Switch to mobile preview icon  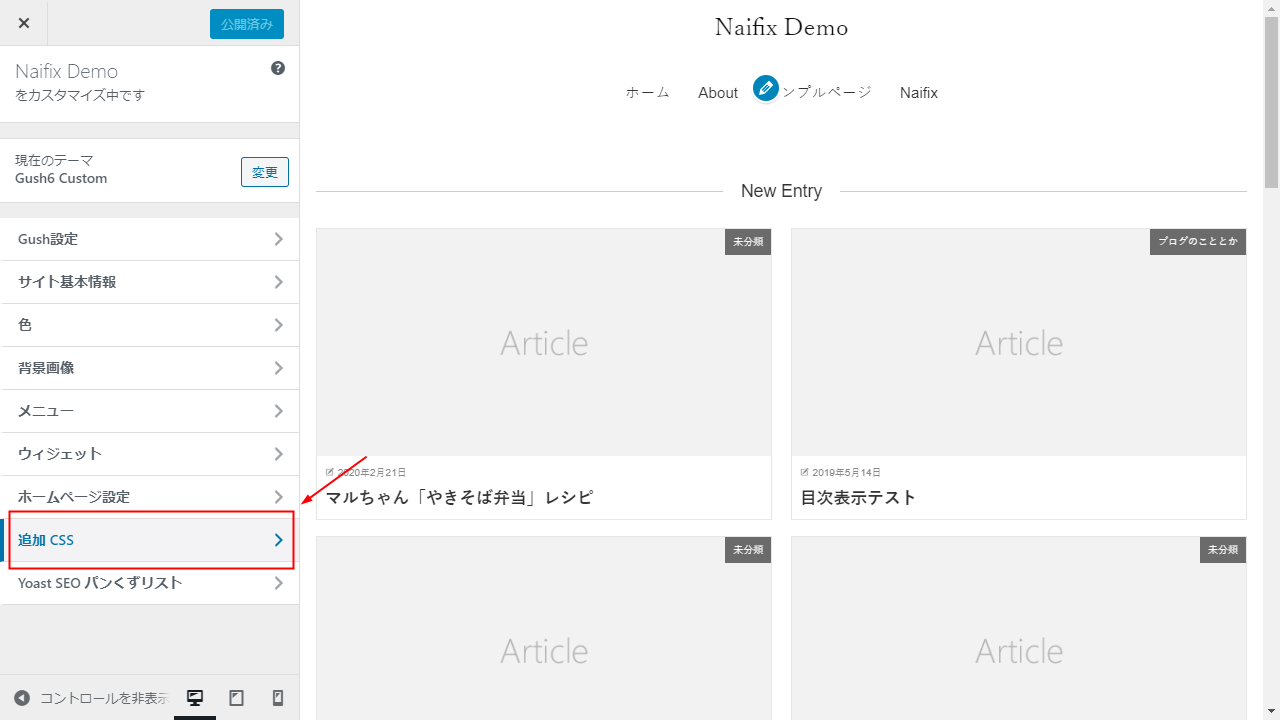coord(278,698)
